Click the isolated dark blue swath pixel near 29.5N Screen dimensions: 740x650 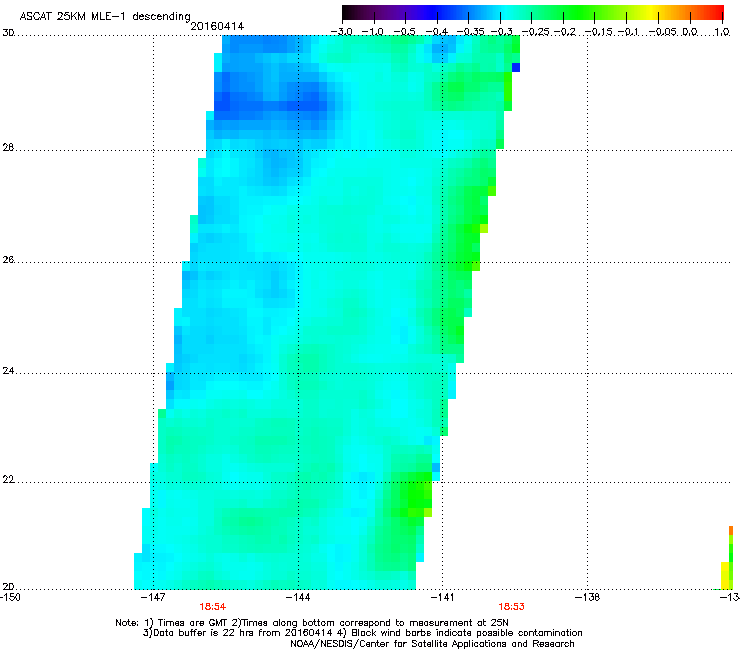pos(516,68)
